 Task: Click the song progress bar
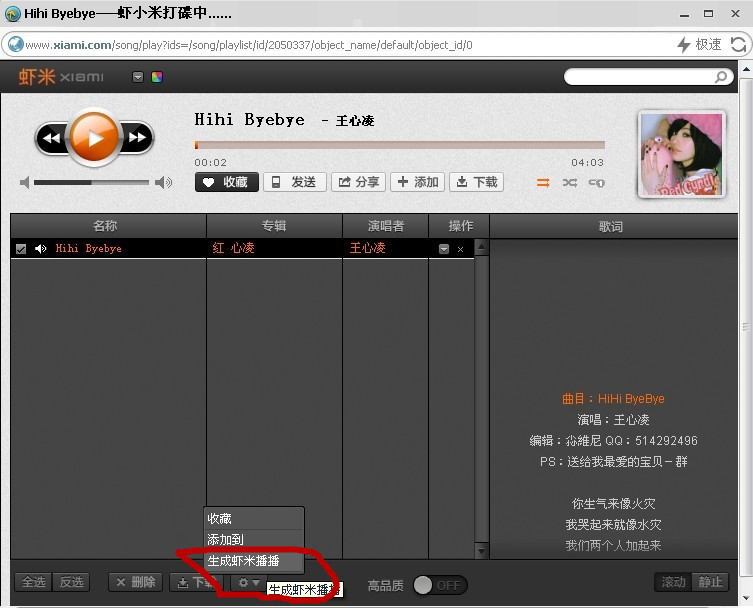400,145
